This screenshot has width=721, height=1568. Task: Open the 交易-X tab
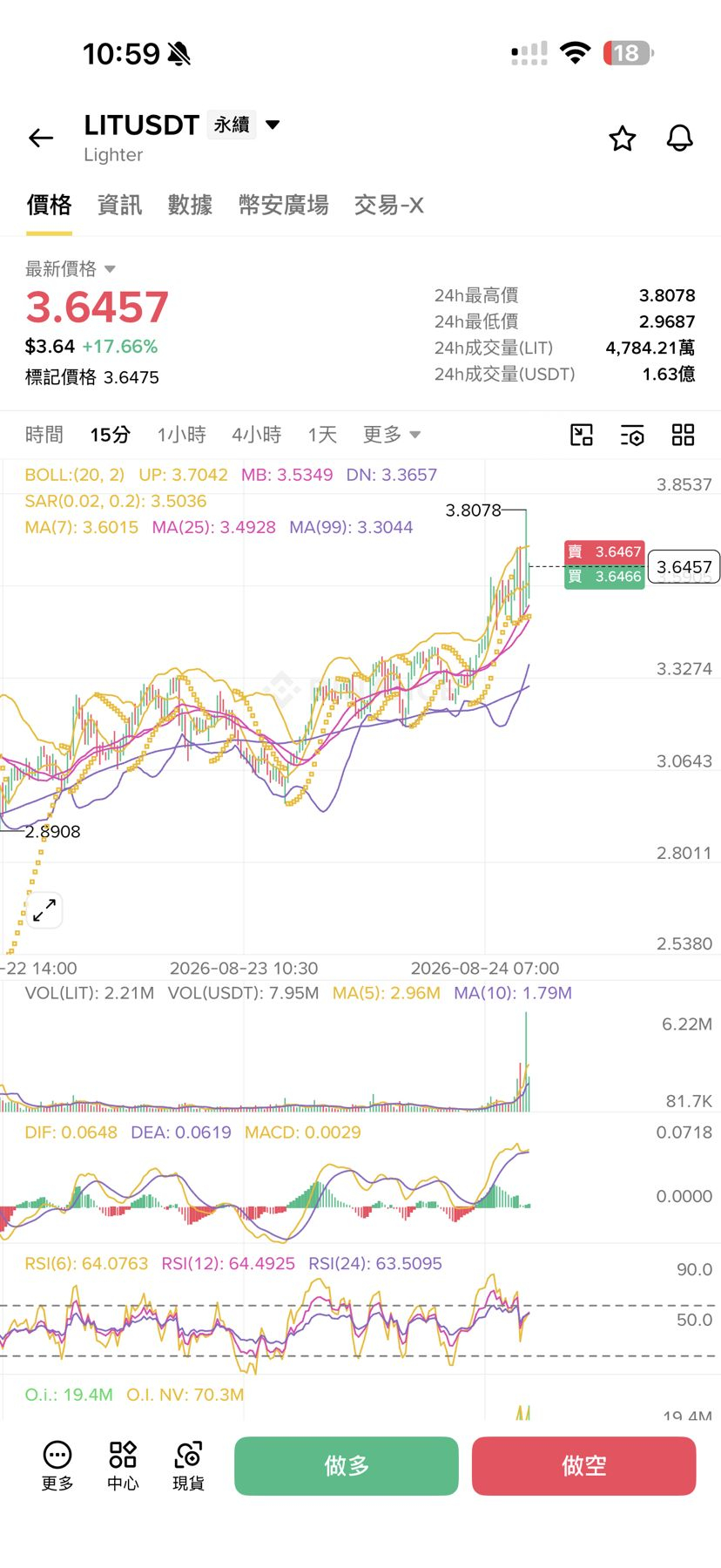point(388,205)
